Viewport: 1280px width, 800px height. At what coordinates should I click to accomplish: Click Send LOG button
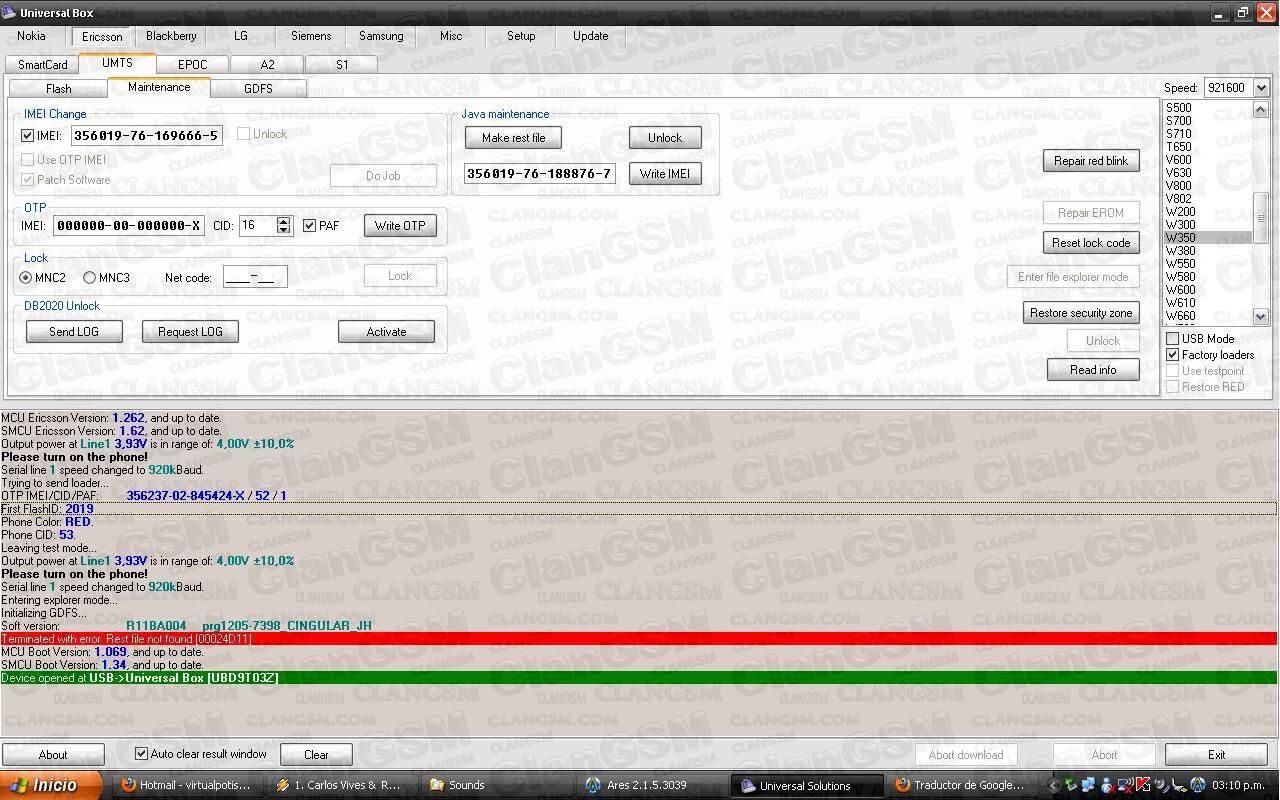(74, 331)
